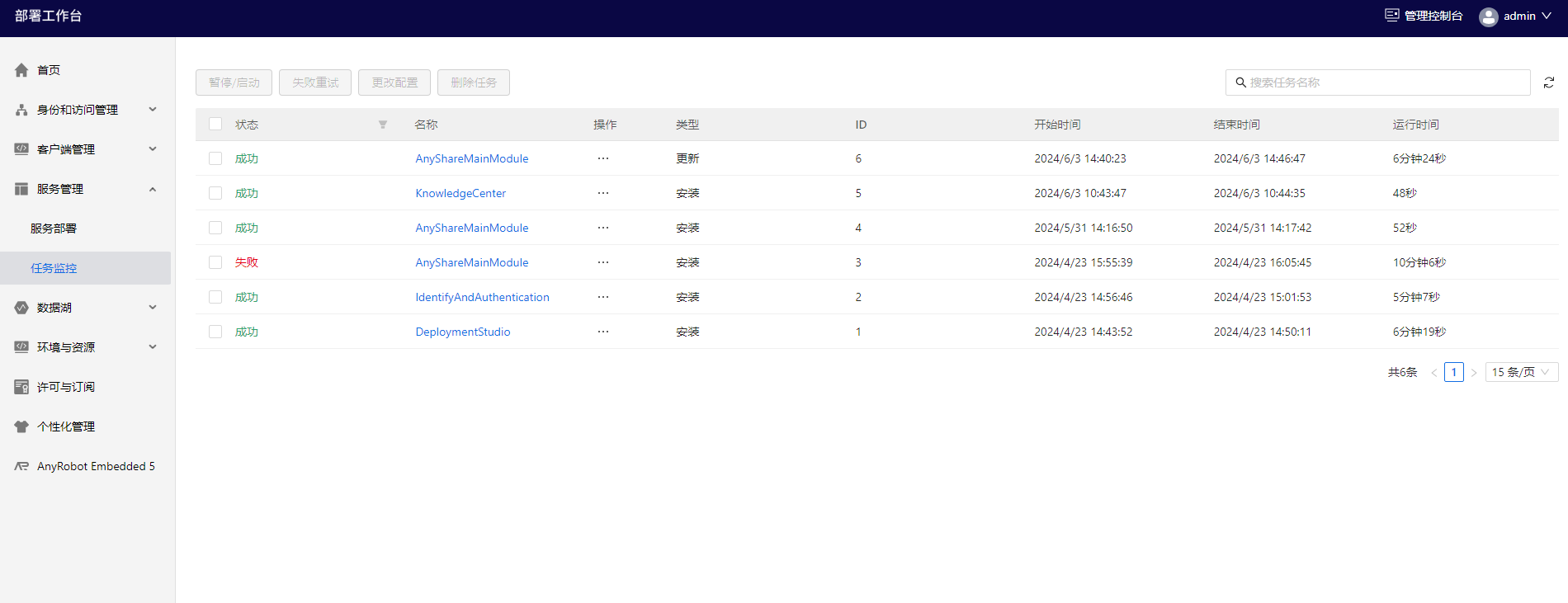
Task: Expand the 环境与资源 menu chevron
Action: [153, 346]
